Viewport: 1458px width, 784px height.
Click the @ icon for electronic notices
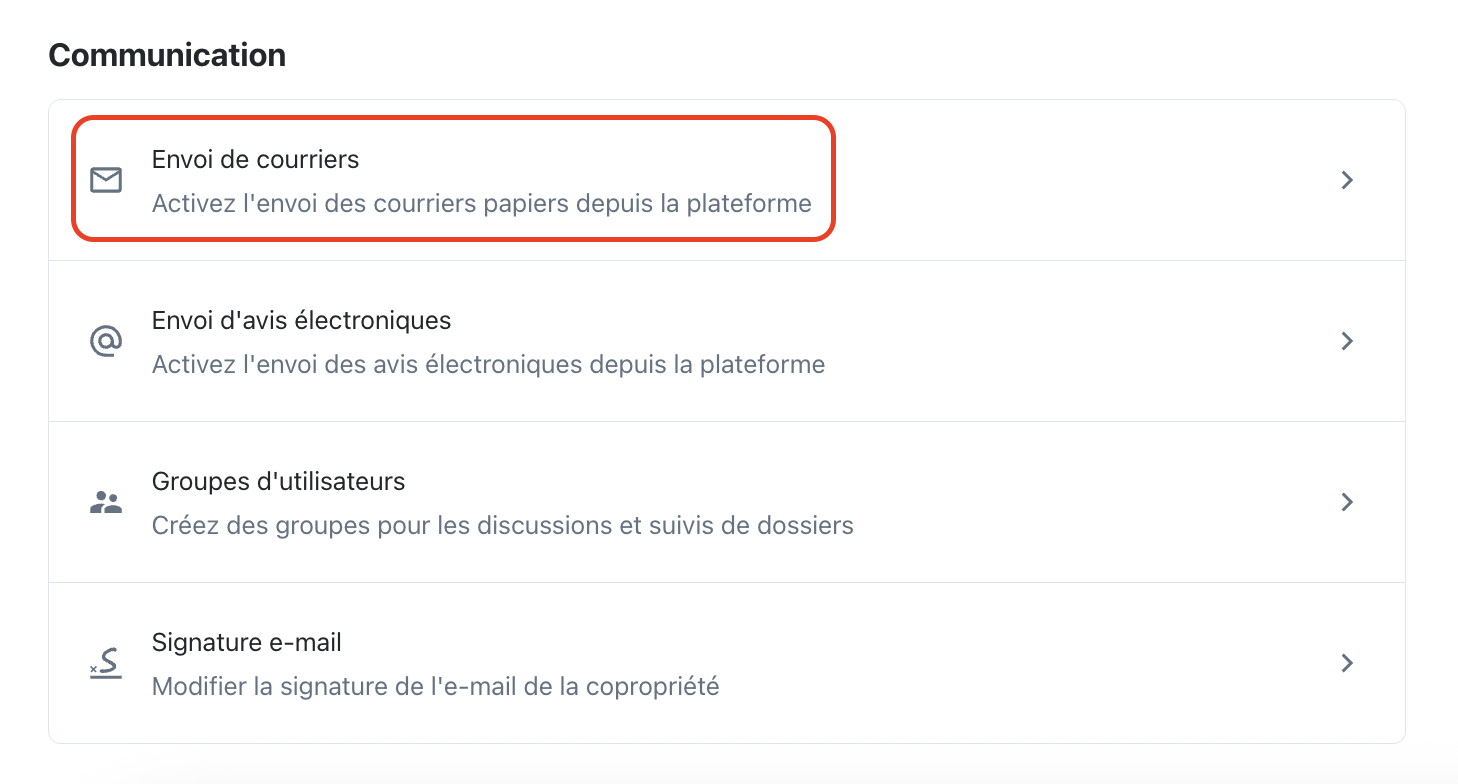(106, 341)
